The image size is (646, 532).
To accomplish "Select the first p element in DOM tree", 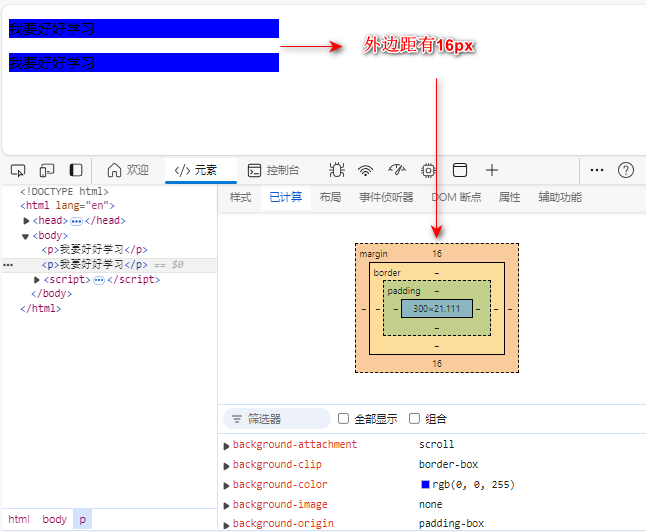I will click(94, 250).
